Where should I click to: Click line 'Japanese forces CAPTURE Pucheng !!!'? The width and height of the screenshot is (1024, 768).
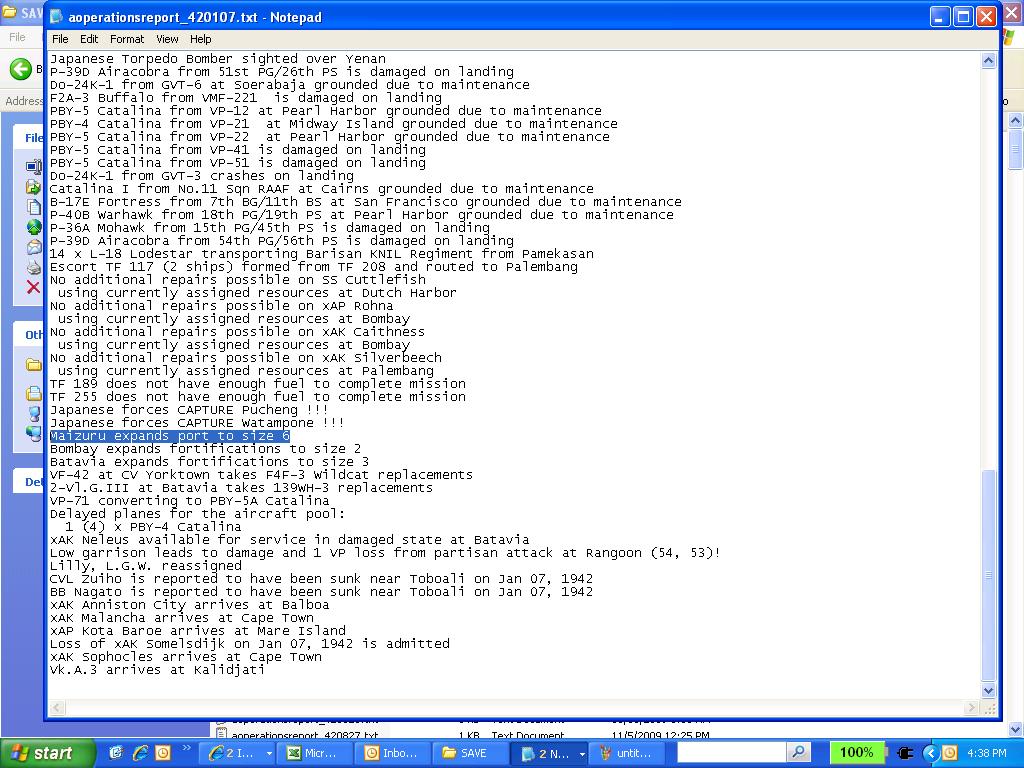point(189,409)
